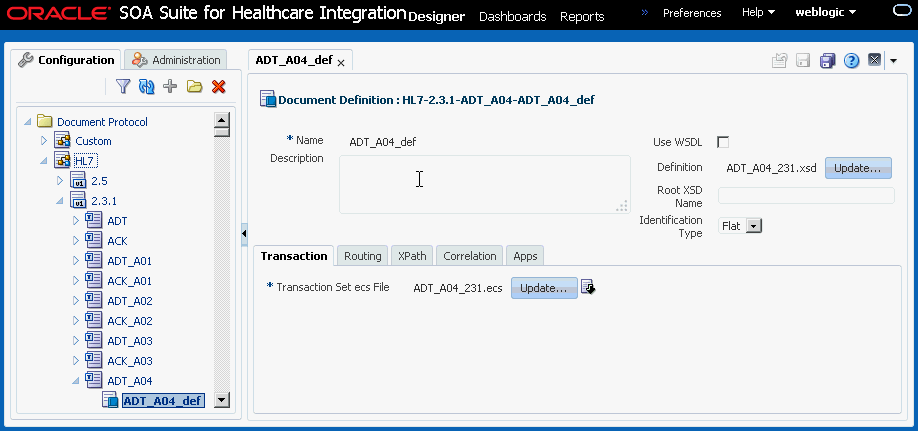Click the HL7 protocol icon in tree
The image size is (918, 431).
[x=62, y=160]
